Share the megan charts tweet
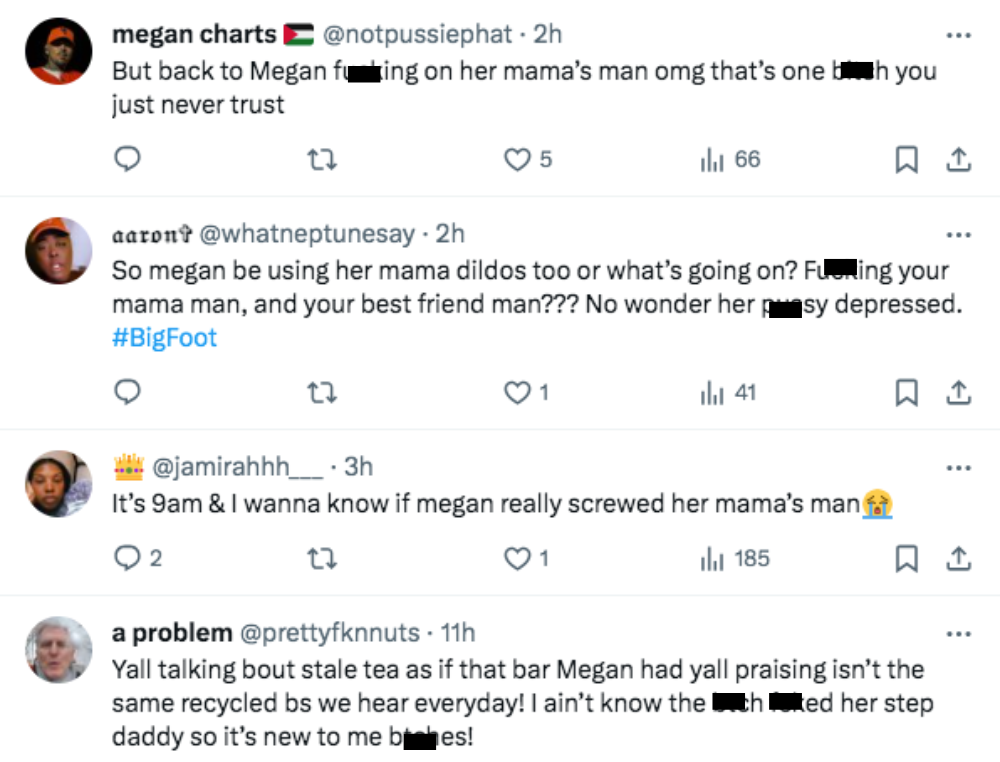The height and width of the screenshot is (762, 1000). 957,159
